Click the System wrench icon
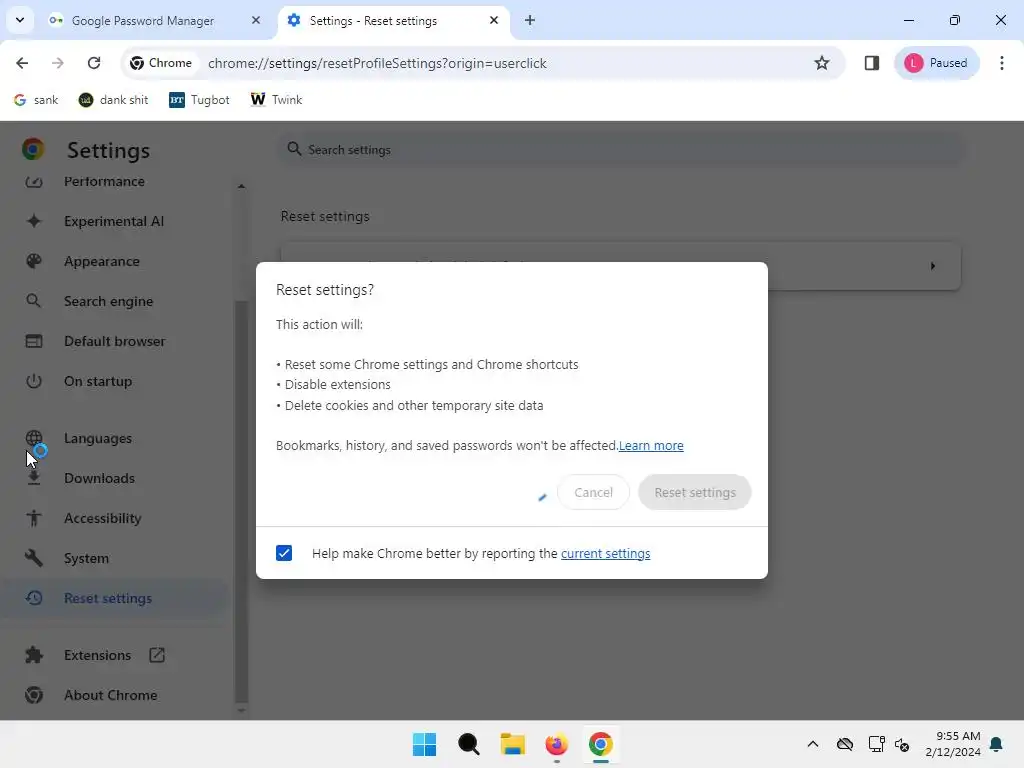 pos(33,558)
